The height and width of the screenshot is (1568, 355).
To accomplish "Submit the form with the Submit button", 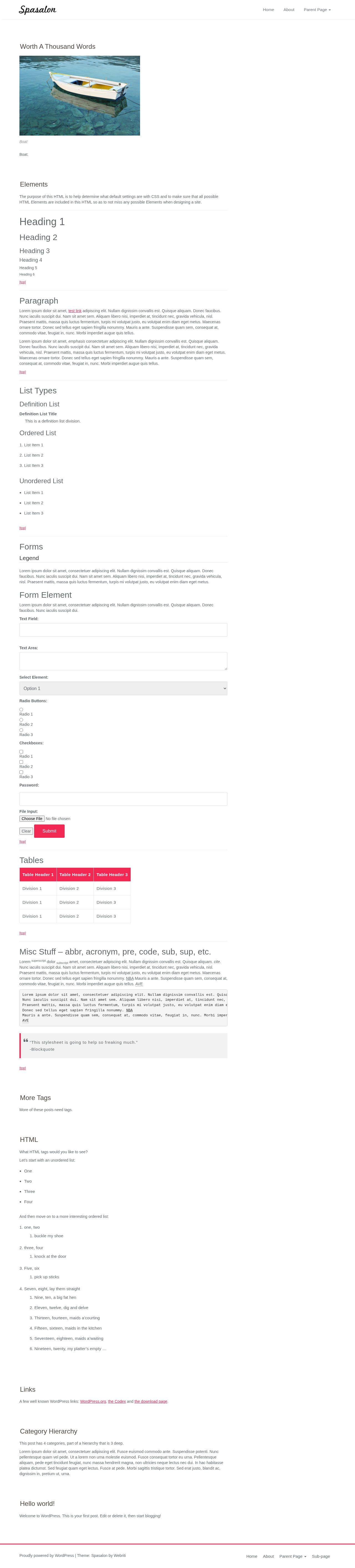I will 49,831.
